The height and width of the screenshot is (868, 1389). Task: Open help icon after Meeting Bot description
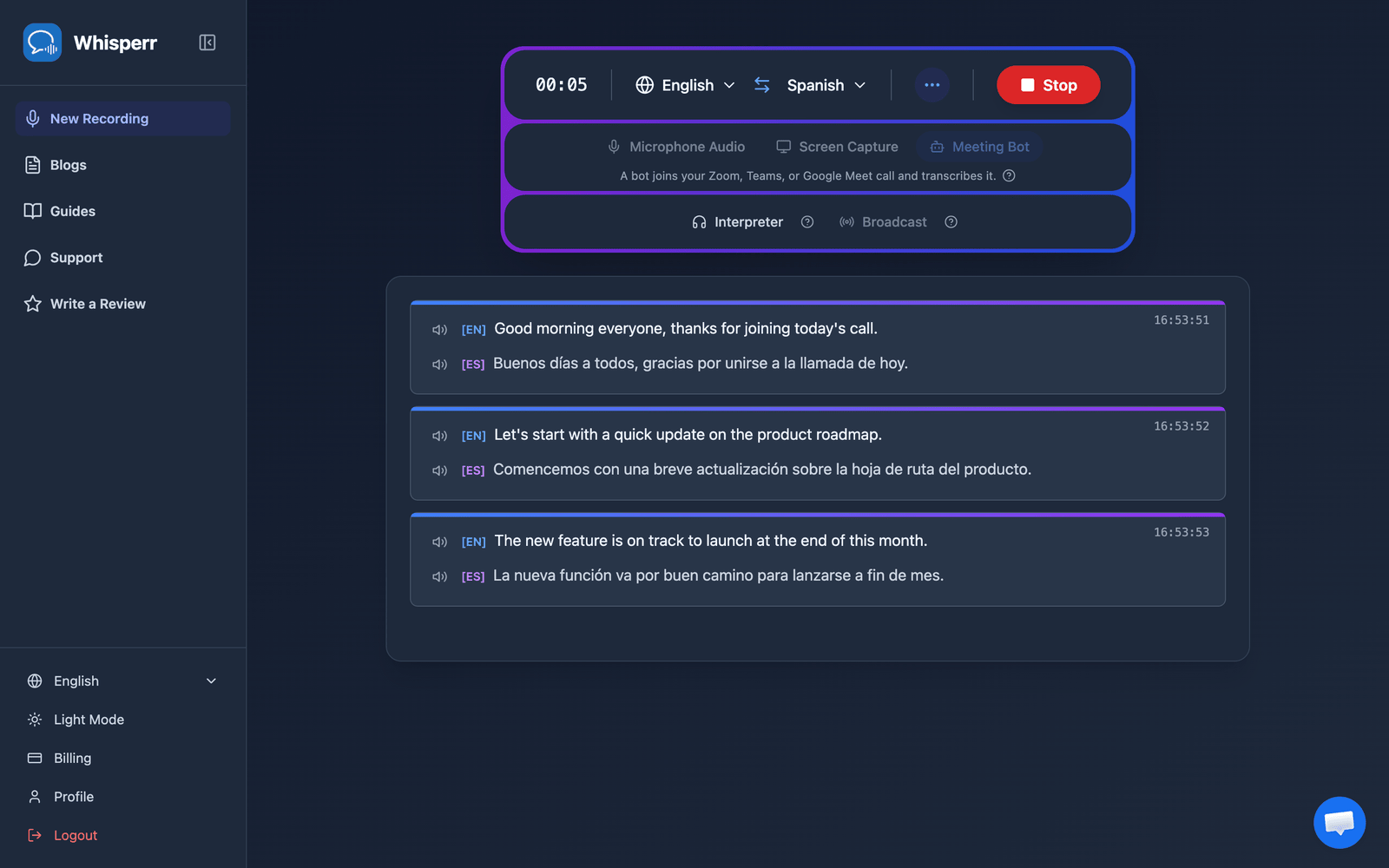[x=1009, y=175]
